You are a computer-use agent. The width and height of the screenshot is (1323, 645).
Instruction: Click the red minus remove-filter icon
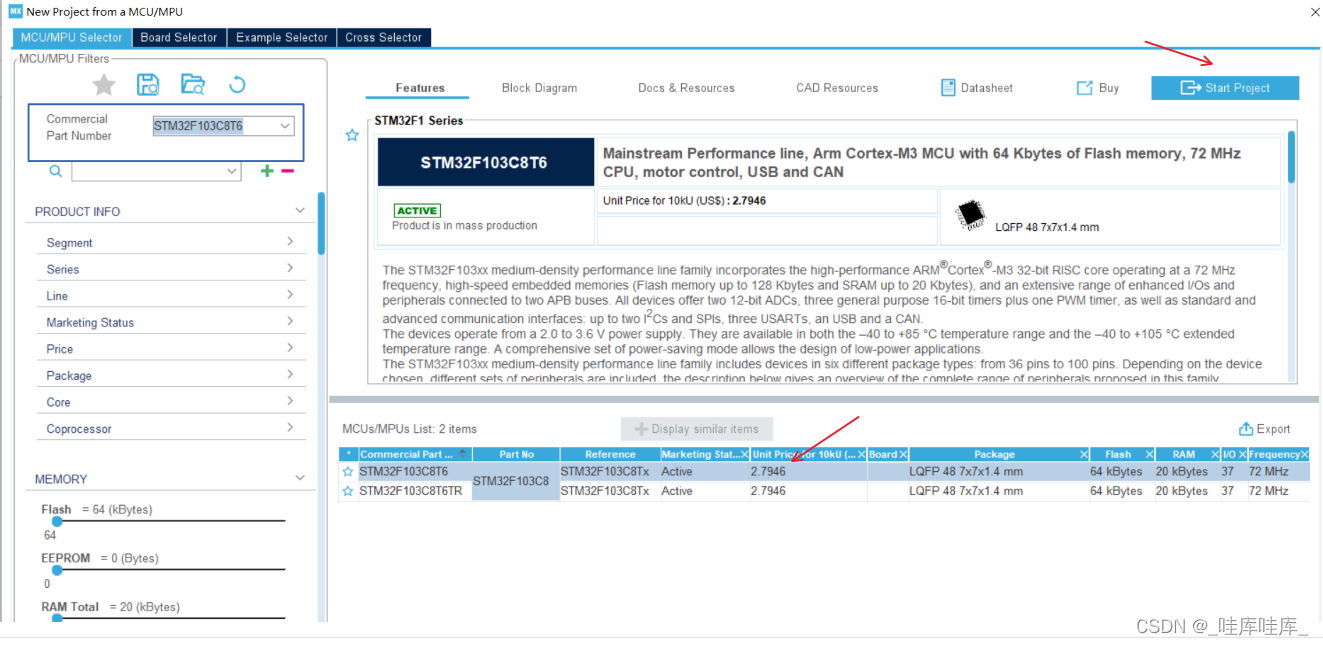(x=288, y=171)
